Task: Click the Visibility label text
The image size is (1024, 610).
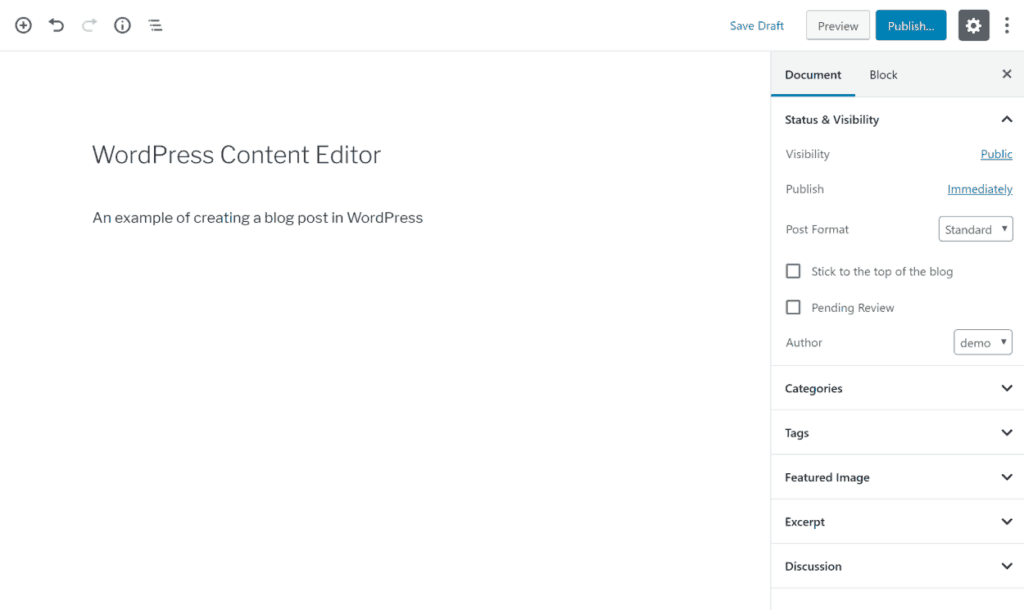Action: (807, 154)
